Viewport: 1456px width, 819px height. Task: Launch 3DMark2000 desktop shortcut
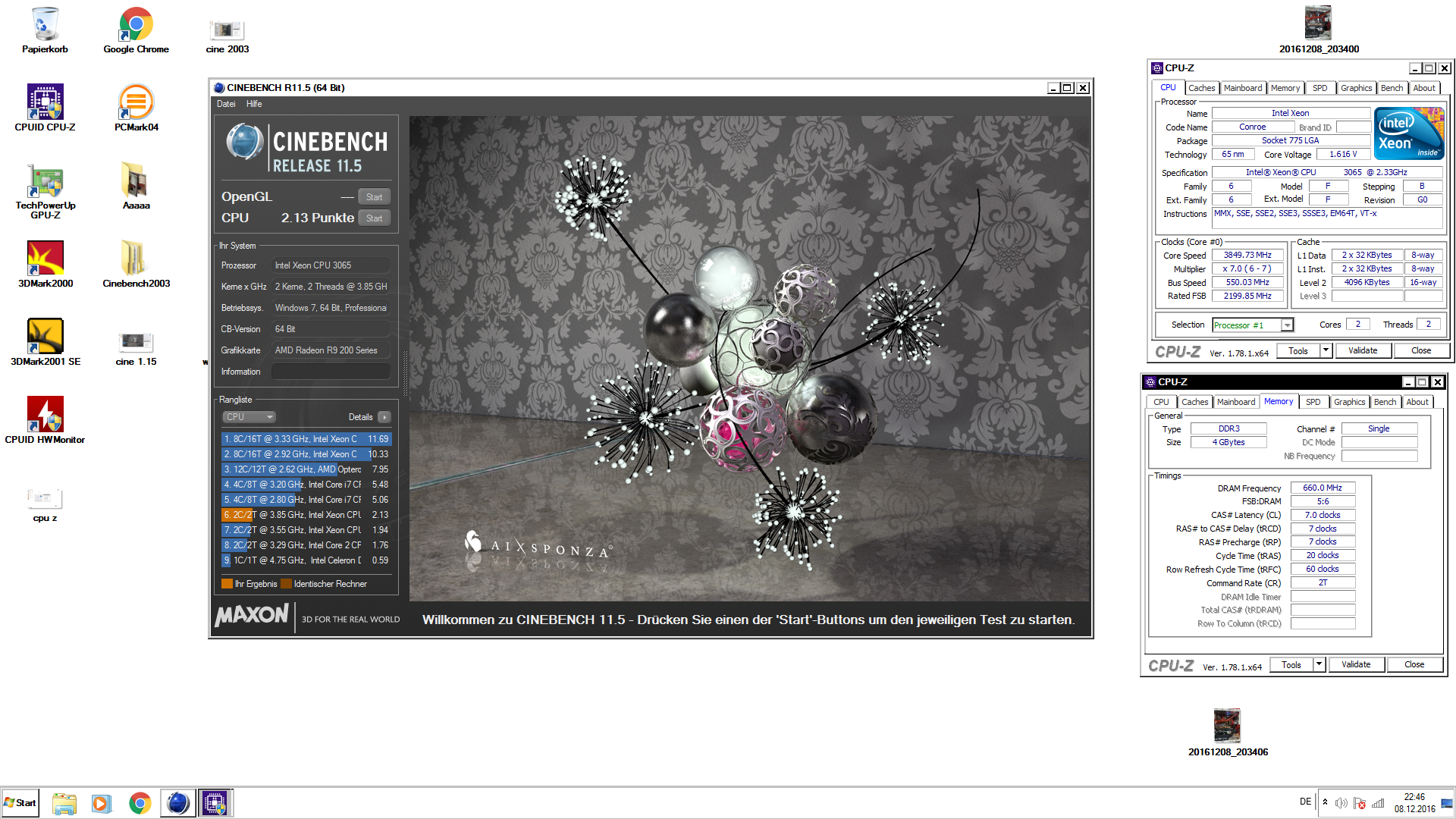click(x=45, y=264)
